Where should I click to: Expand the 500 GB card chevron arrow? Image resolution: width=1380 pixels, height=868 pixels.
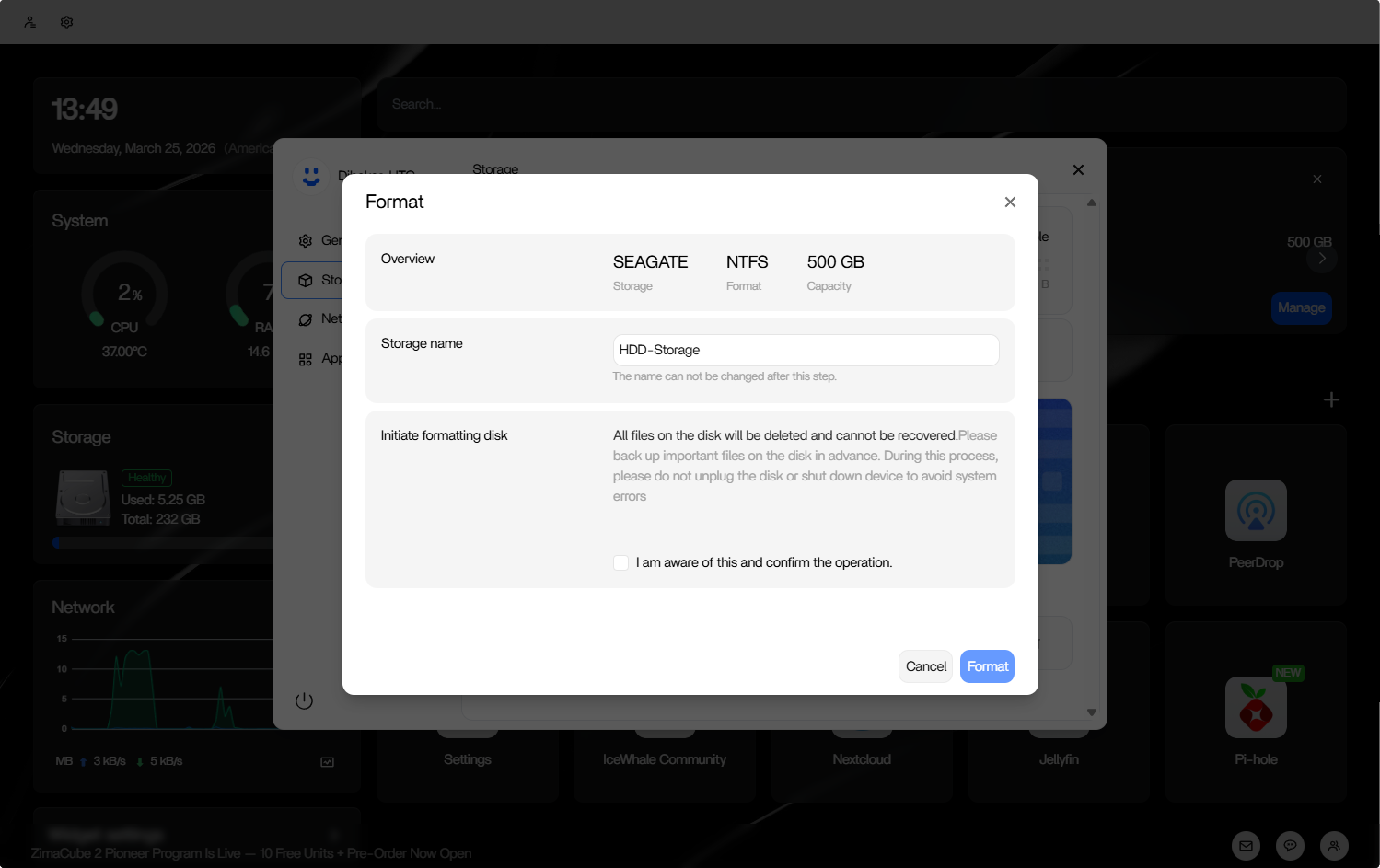1322,259
